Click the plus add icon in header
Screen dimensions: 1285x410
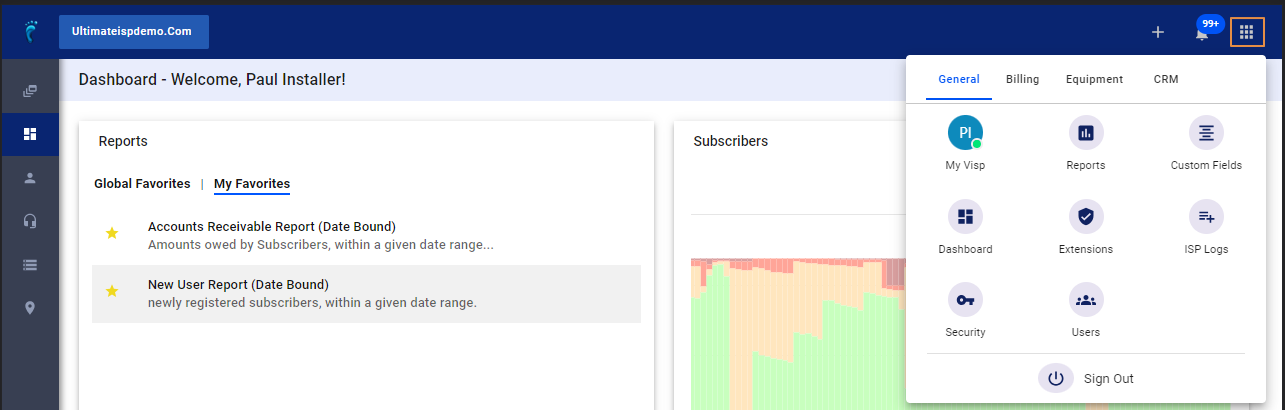coord(1158,32)
